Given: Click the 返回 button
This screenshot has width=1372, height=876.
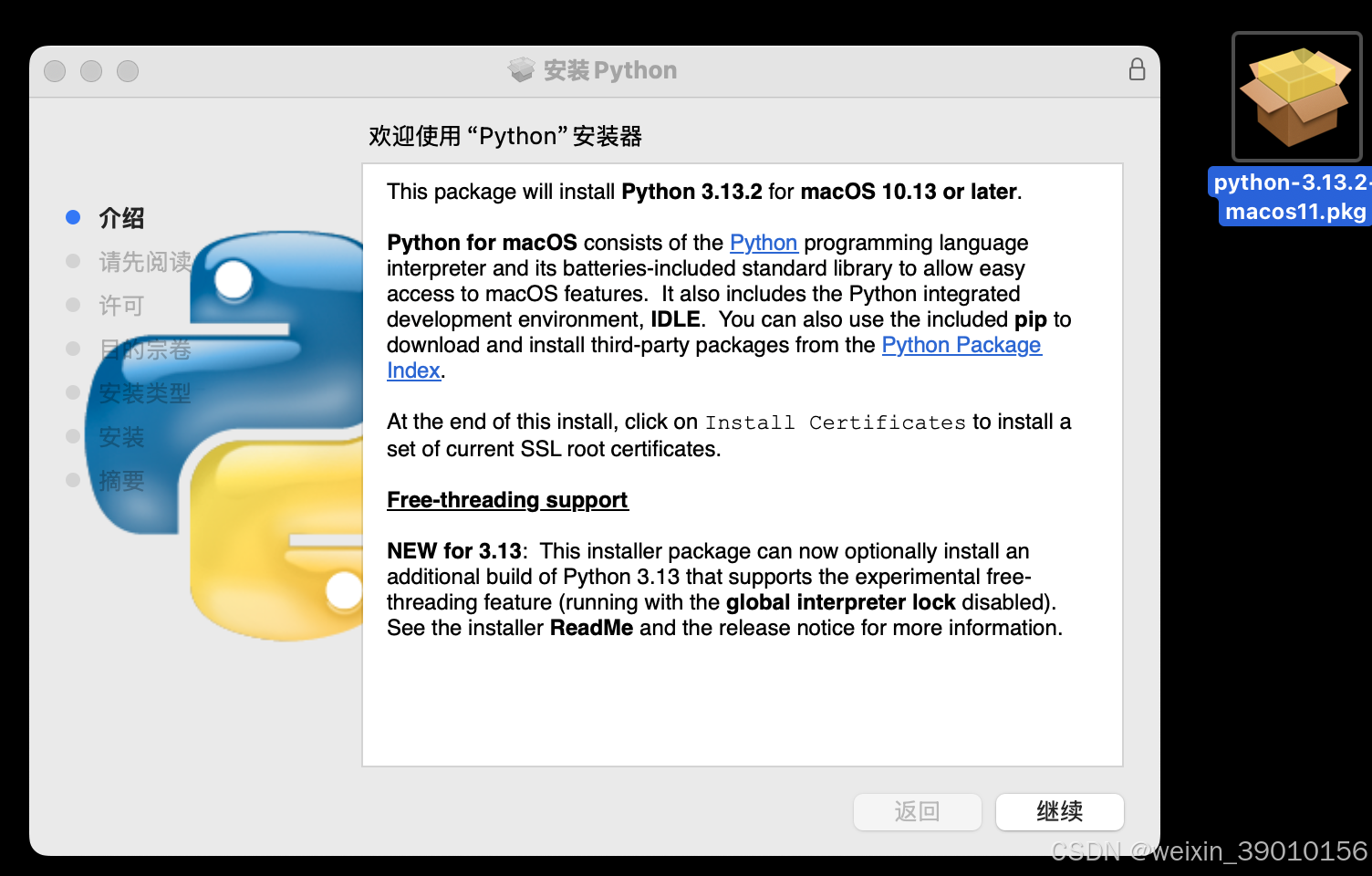Looking at the screenshot, I should [918, 812].
